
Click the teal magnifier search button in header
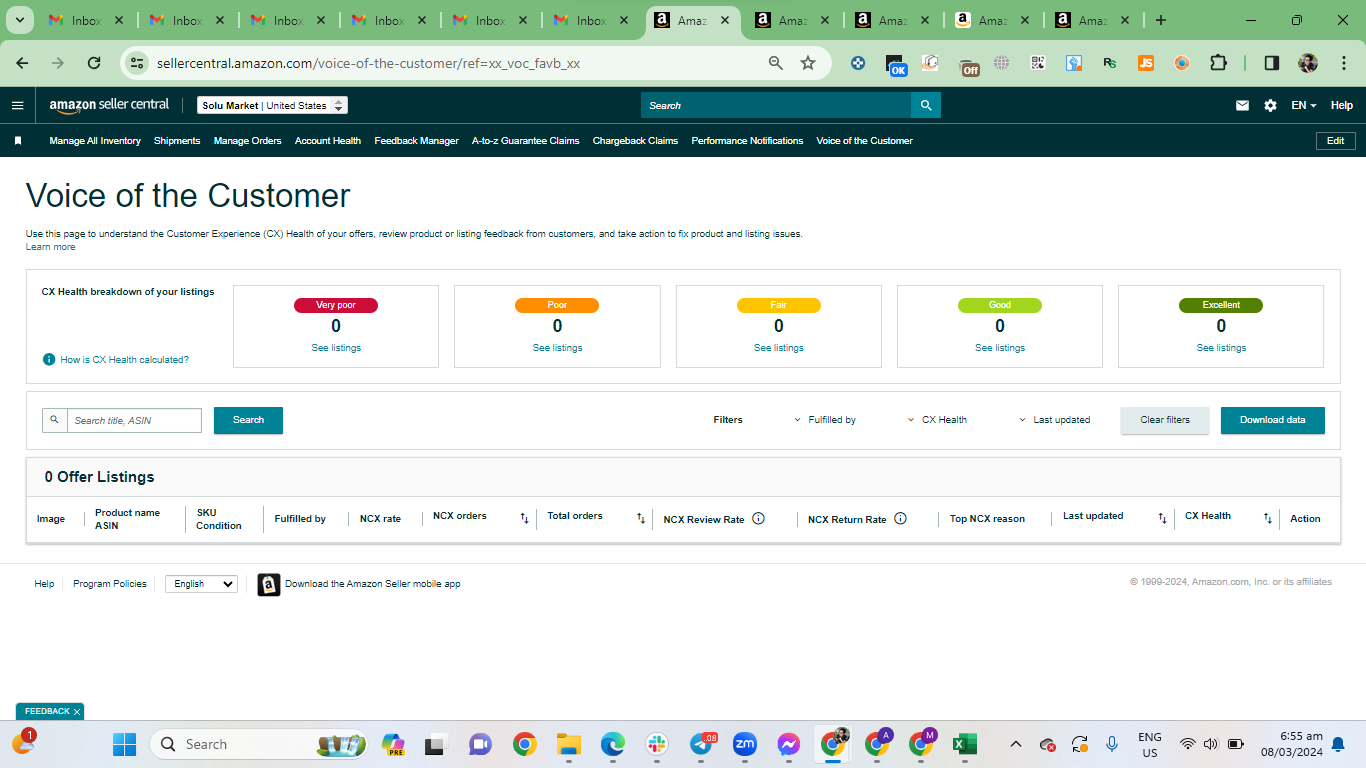pos(926,105)
